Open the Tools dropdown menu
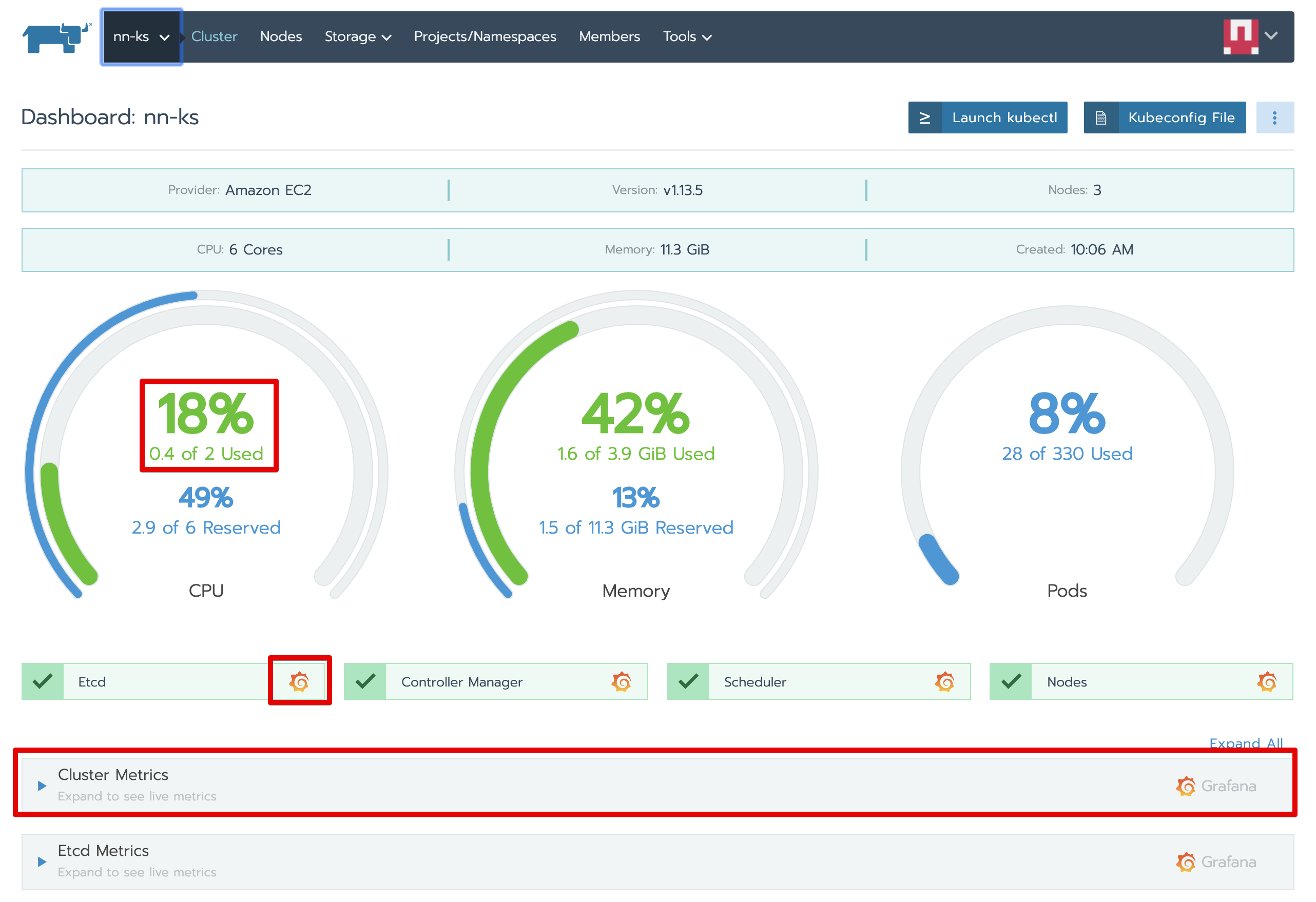 click(x=687, y=37)
